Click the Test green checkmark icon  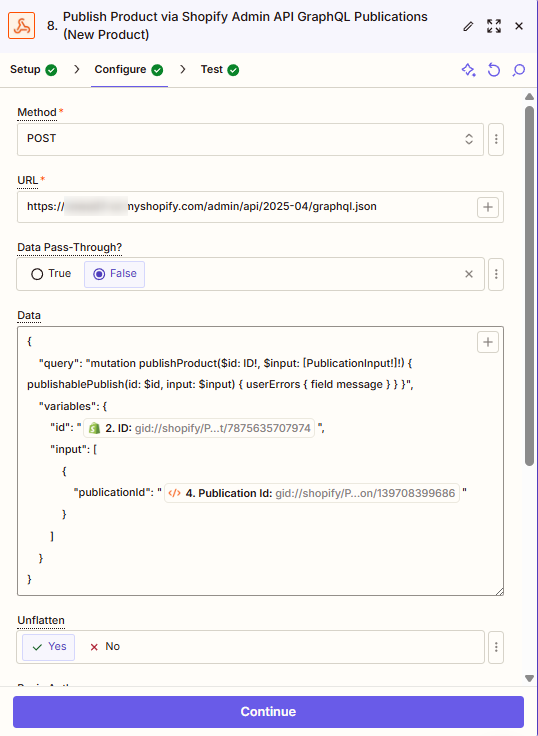[x=233, y=70]
